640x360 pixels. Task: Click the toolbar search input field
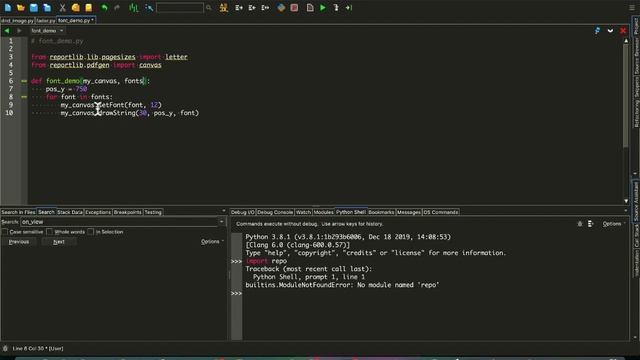[180, 7]
